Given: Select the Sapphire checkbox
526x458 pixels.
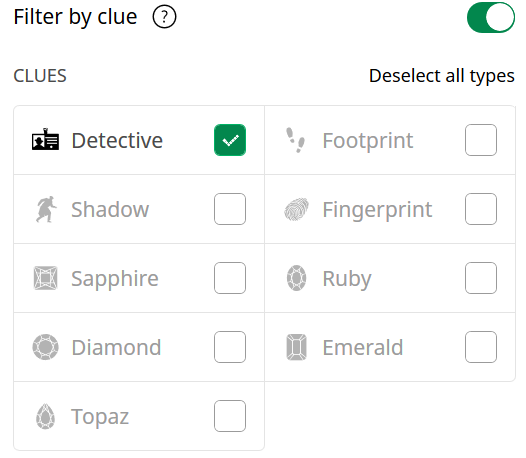Looking at the screenshot, I should [x=230, y=278].
